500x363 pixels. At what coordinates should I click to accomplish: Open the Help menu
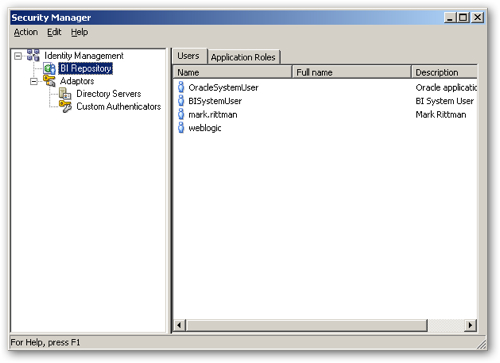(x=79, y=32)
